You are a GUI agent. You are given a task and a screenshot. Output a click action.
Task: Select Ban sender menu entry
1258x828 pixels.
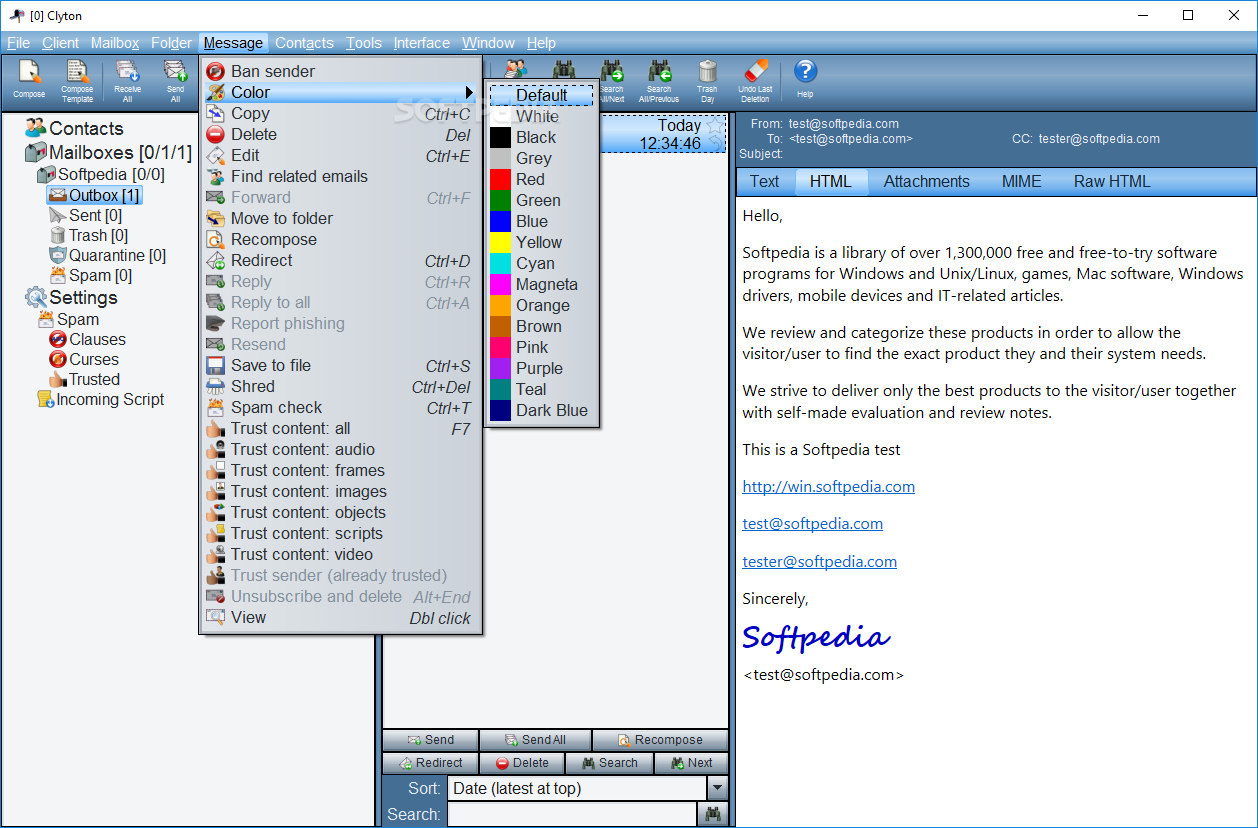tap(340, 71)
